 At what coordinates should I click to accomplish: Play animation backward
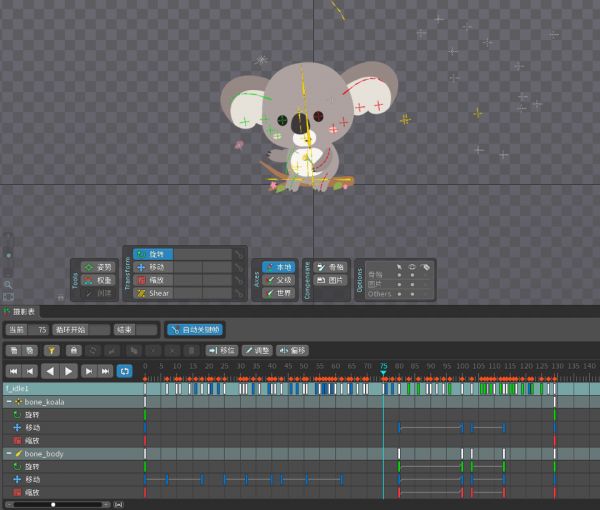(x=50, y=371)
